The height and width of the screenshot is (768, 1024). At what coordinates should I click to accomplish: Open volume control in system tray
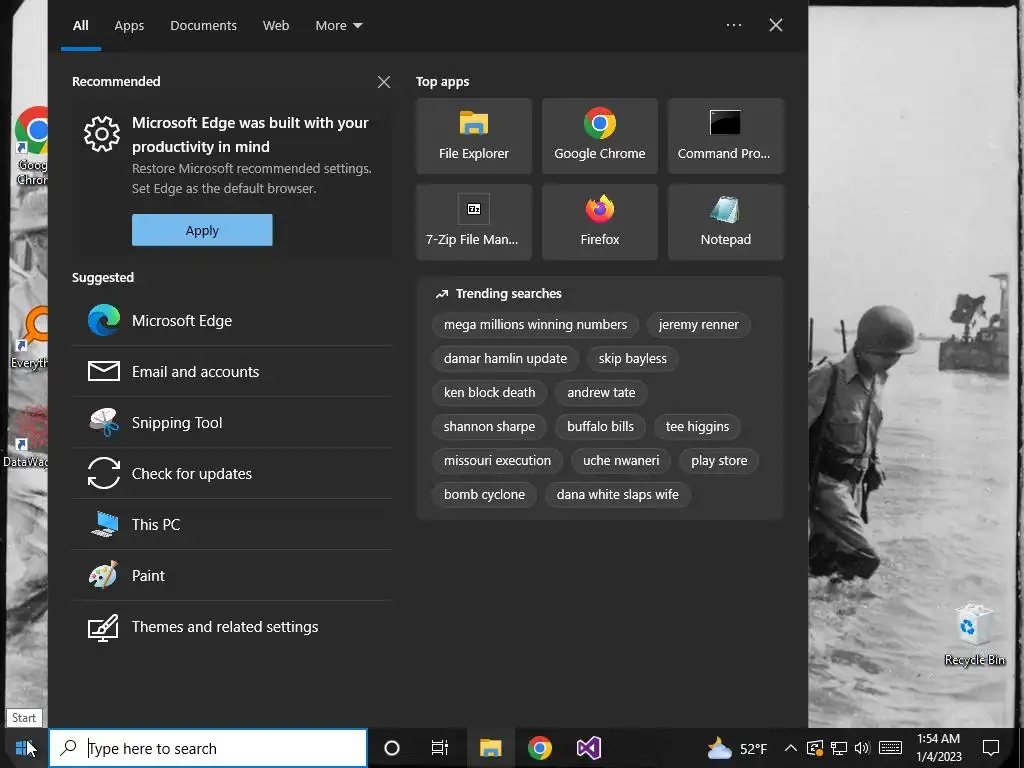click(862, 748)
